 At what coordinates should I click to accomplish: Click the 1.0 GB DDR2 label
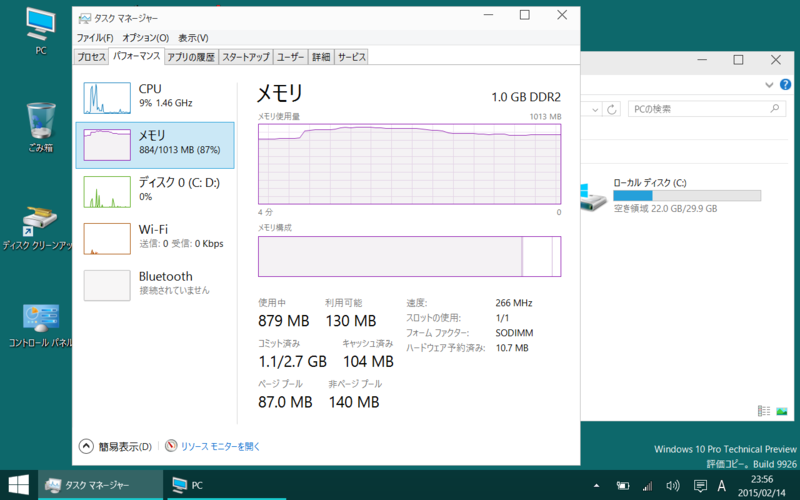526,97
